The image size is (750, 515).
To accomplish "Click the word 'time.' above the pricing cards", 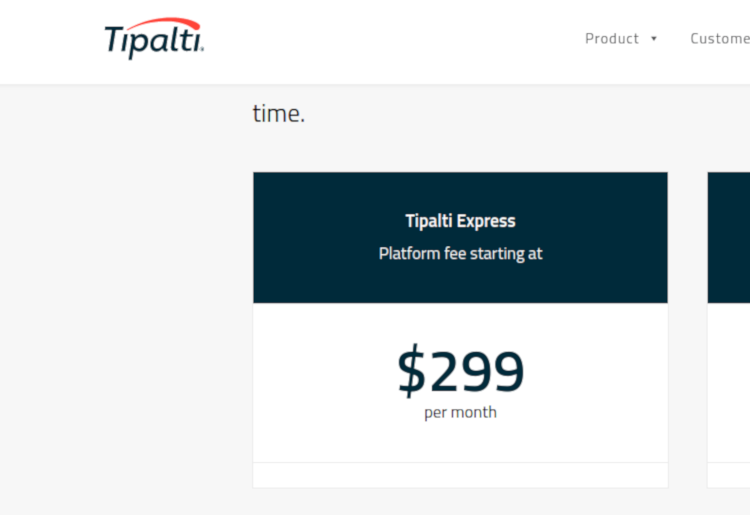I will 278,114.
